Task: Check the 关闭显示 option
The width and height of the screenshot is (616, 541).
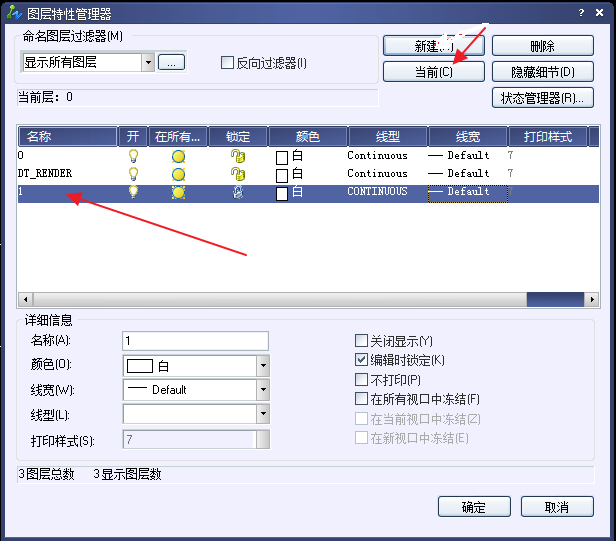Action: (362, 341)
